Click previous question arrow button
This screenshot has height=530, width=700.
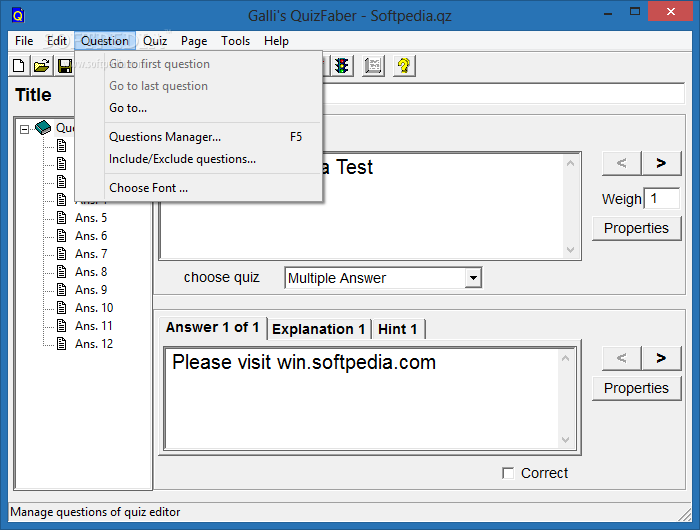click(x=621, y=163)
